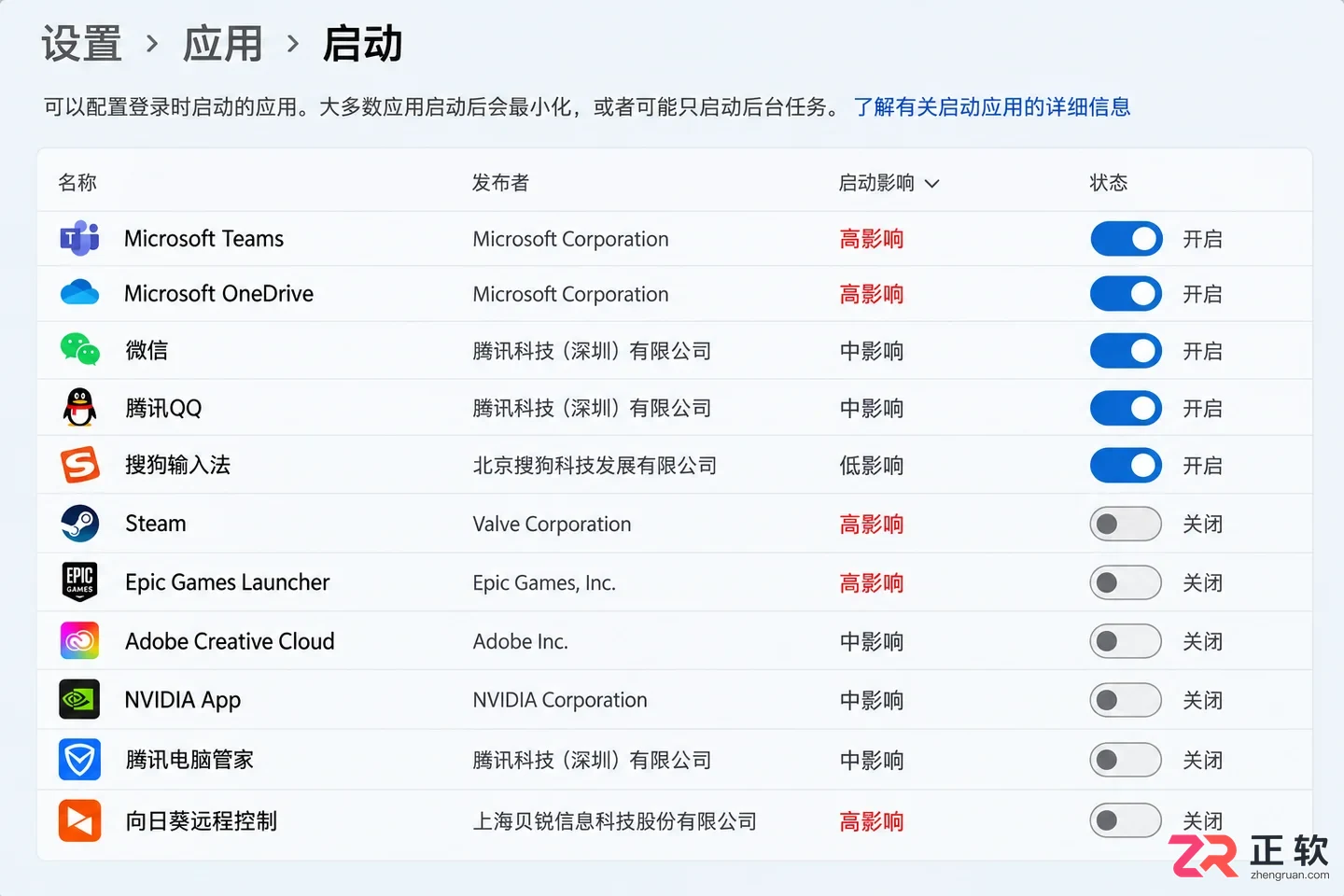This screenshot has width=1344, height=896.
Task: Click 北京搜狗科技发展有限公司 publisher text
Action: pyautogui.click(x=595, y=466)
